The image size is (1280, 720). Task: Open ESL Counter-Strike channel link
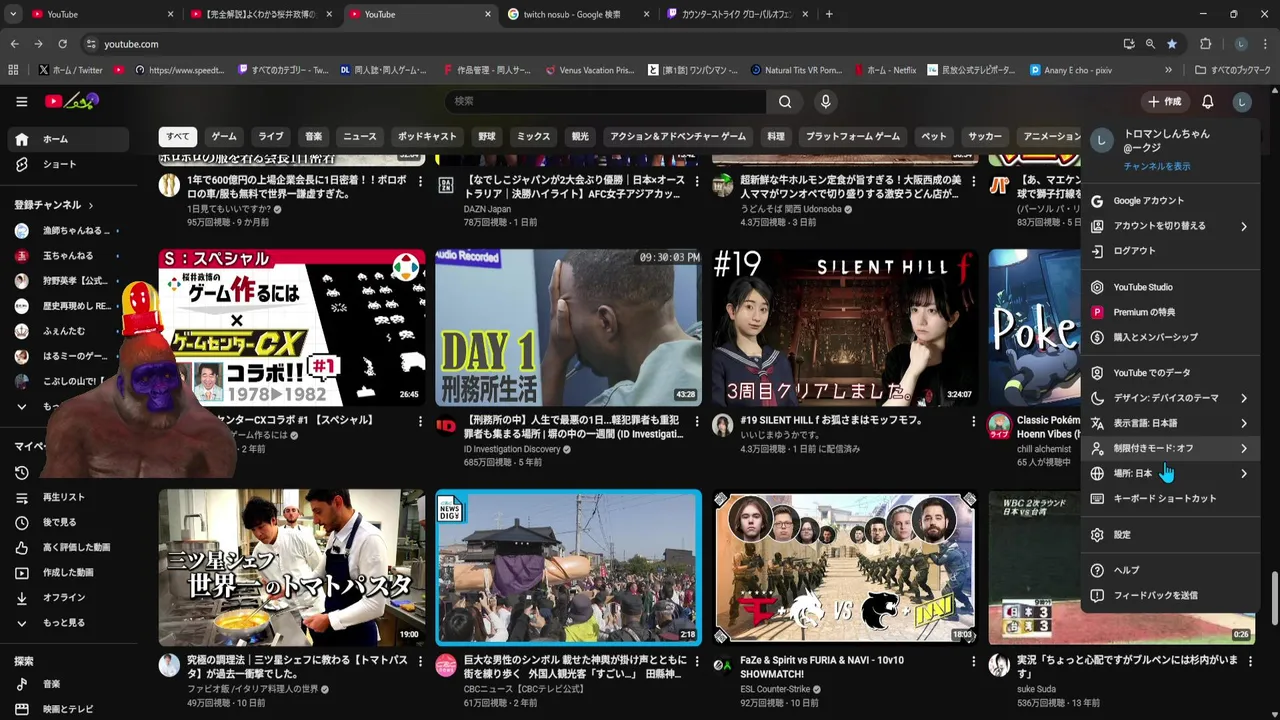pos(775,689)
